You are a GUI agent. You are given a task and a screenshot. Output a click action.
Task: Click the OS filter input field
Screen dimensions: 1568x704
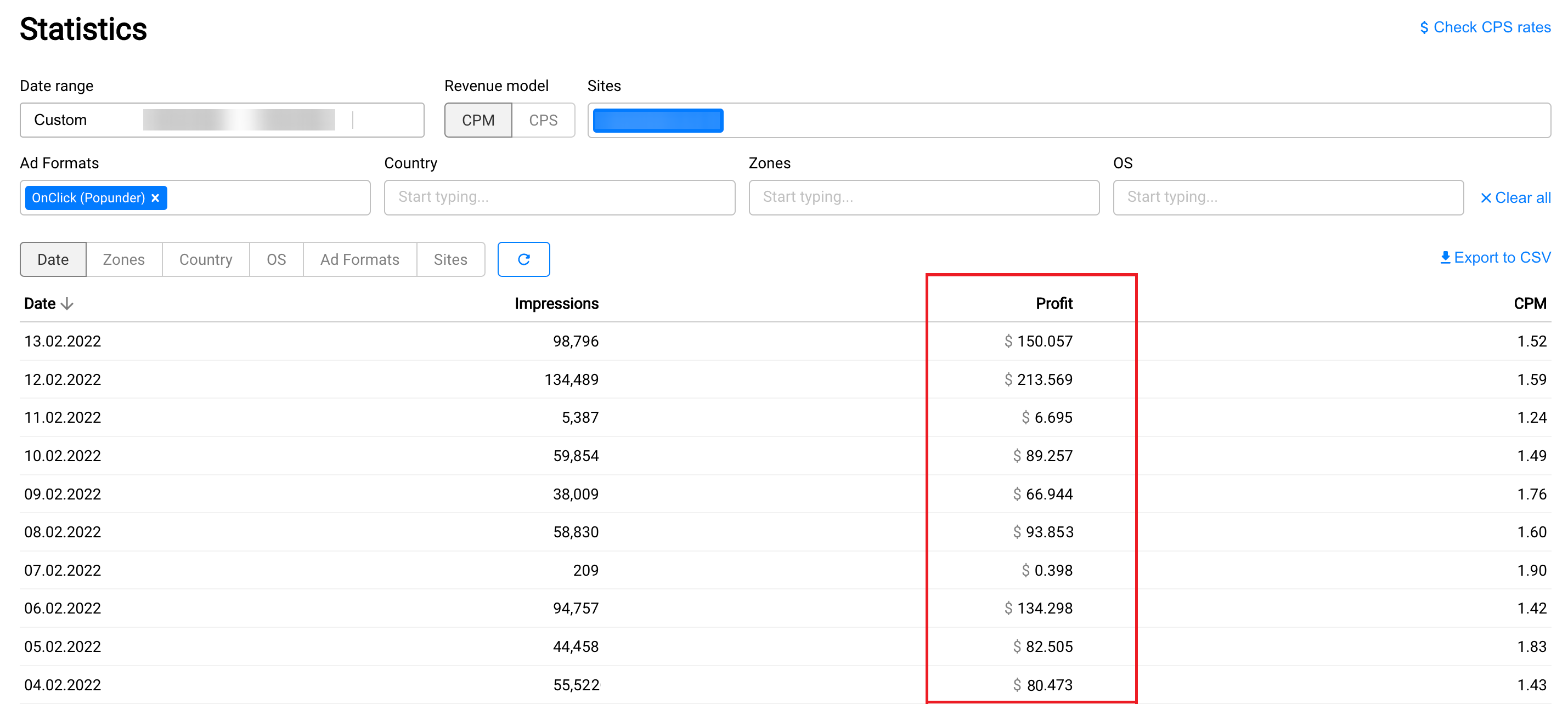coord(1288,197)
